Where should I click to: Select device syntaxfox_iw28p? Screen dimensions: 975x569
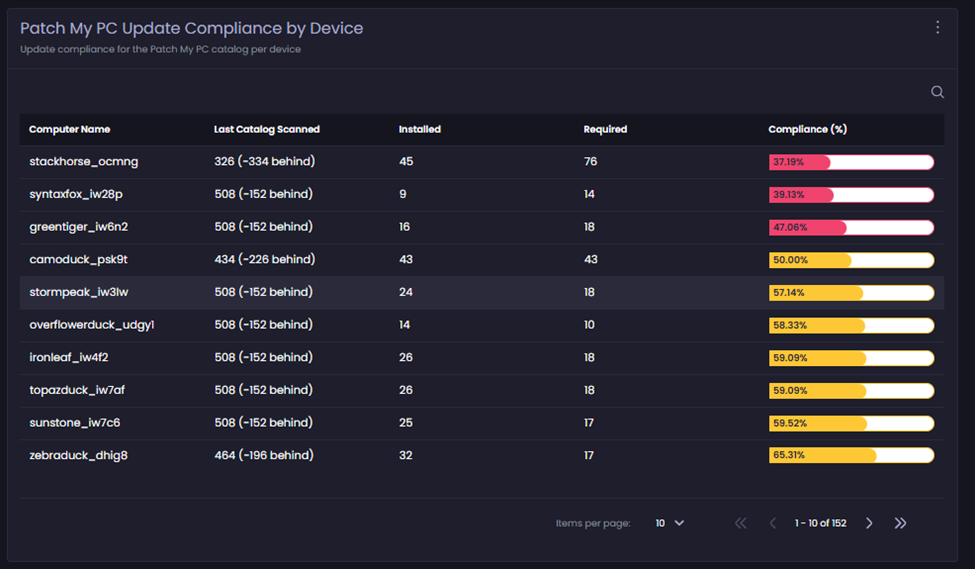[76, 194]
